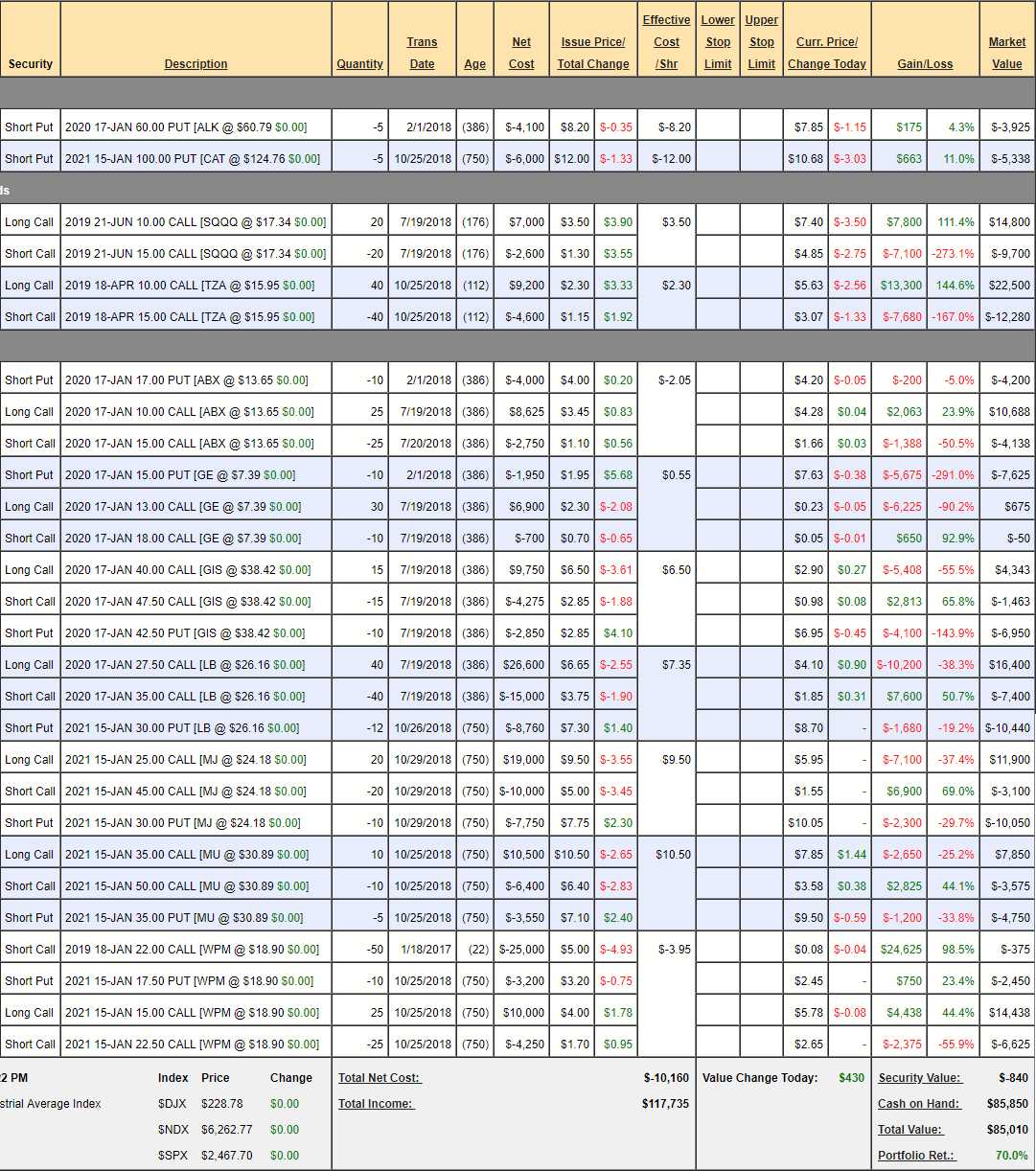Sort by the Quantity column header
Screen dimensions: 1036x1171
359,64
